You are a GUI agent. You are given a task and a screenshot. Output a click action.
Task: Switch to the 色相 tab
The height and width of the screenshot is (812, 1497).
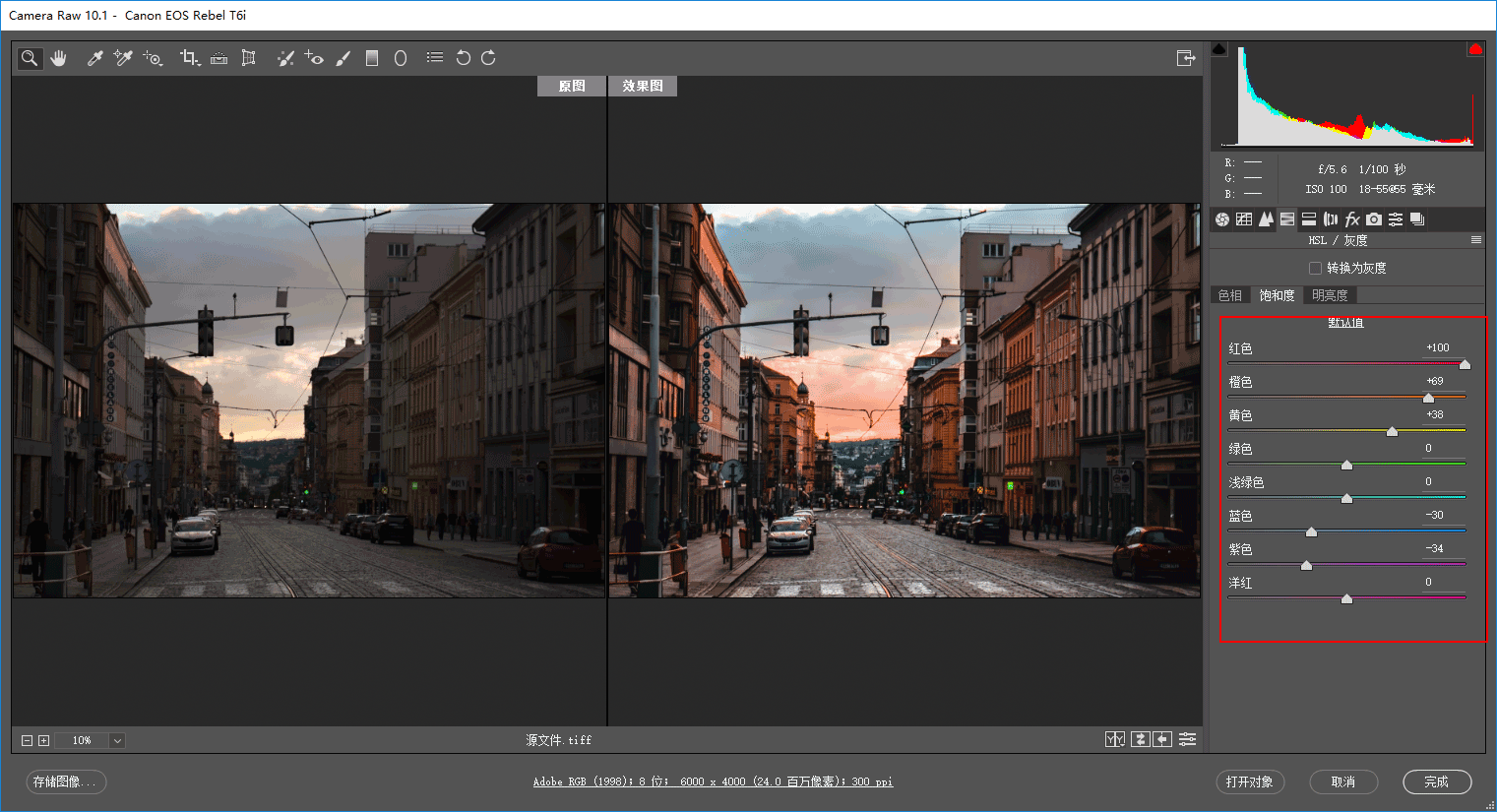pyautogui.click(x=1229, y=295)
